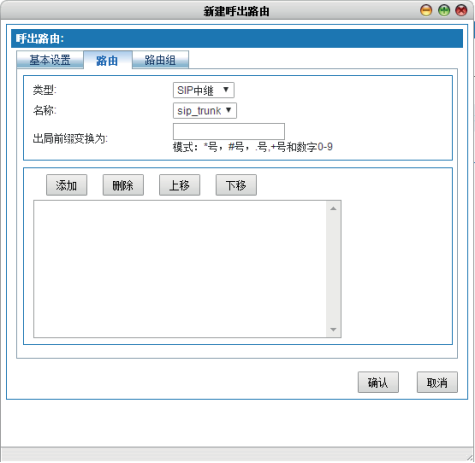The image size is (475, 463).
Task: Open the 类型 dropdown showing SIP中继
Action: point(204,90)
